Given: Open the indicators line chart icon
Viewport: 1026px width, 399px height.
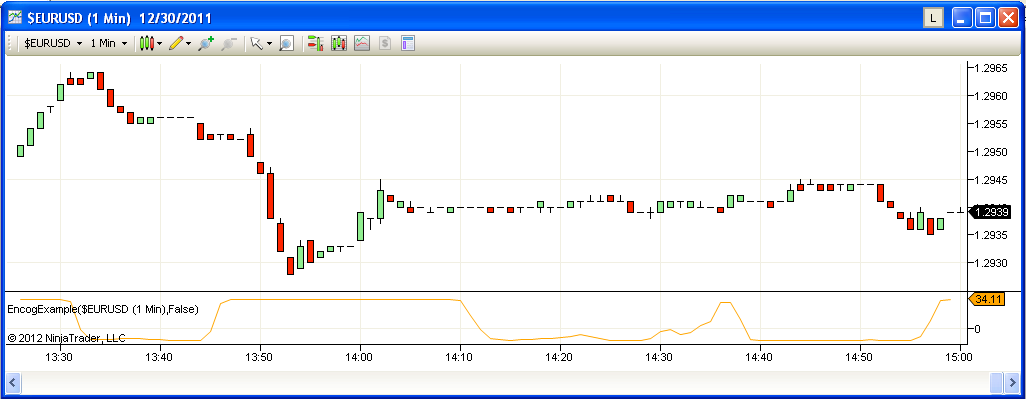Looking at the screenshot, I should (x=362, y=44).
